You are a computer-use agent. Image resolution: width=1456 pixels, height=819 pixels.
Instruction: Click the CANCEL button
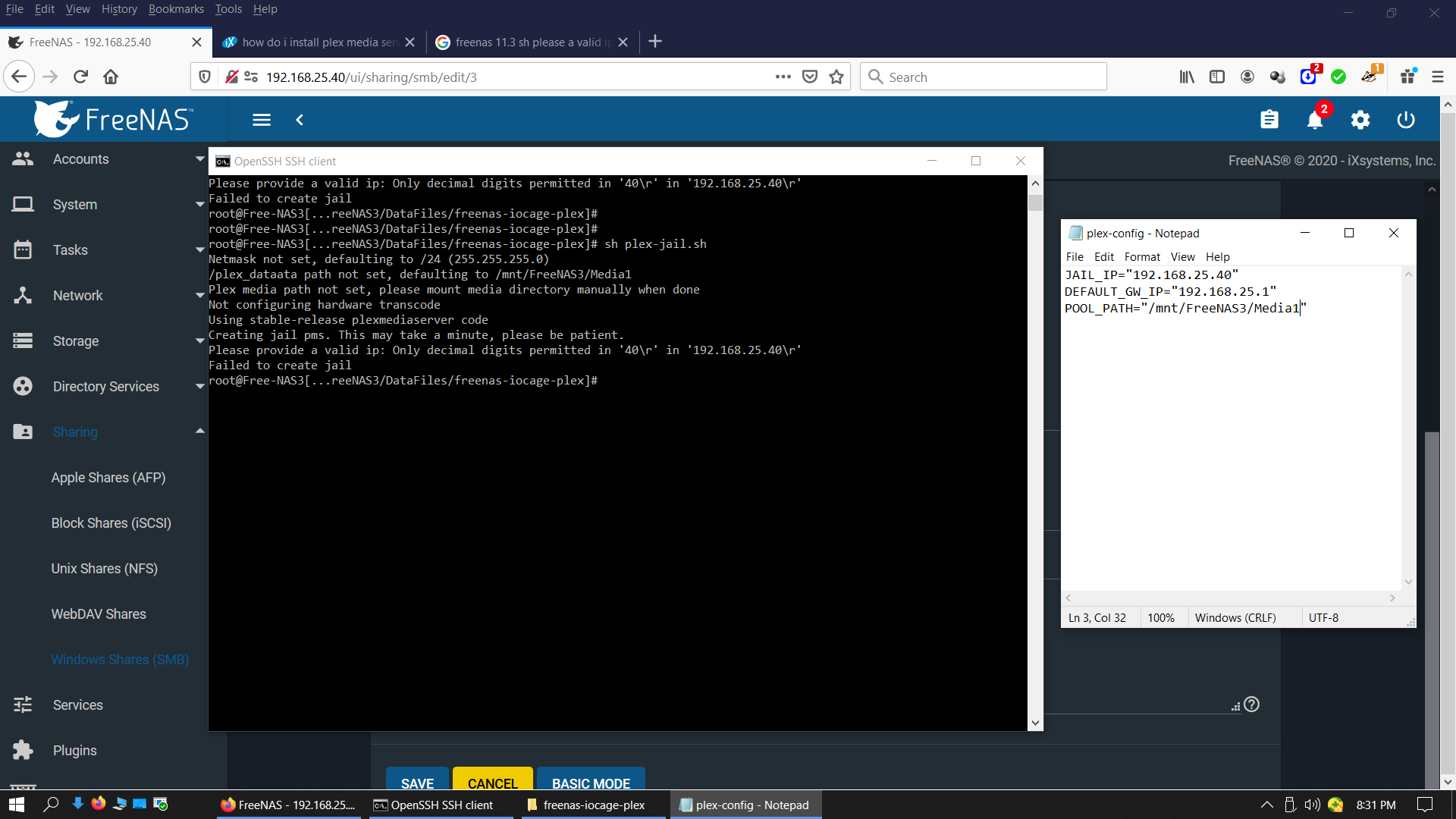pos(493,779)
